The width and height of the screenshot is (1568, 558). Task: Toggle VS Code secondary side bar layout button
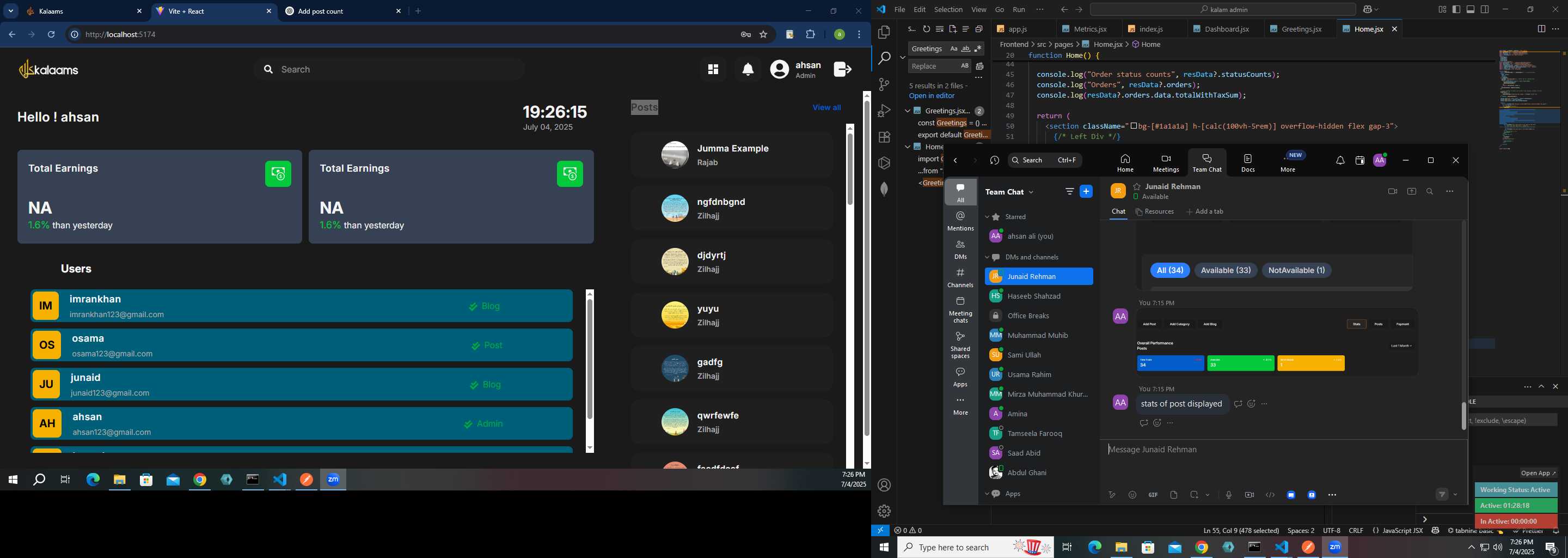click(x=1485, y=10)
